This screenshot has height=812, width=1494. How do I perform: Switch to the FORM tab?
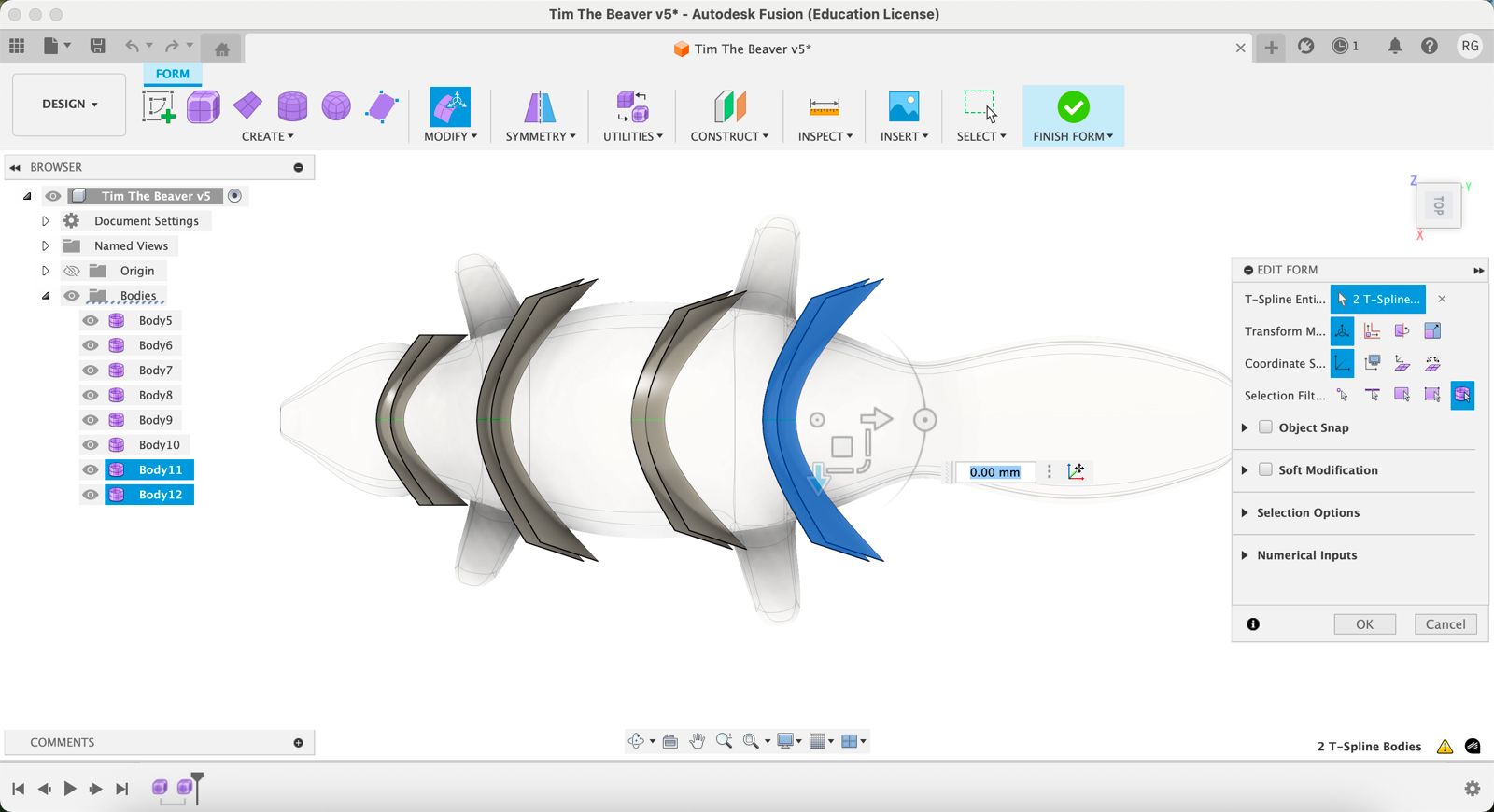click(172, 74)
